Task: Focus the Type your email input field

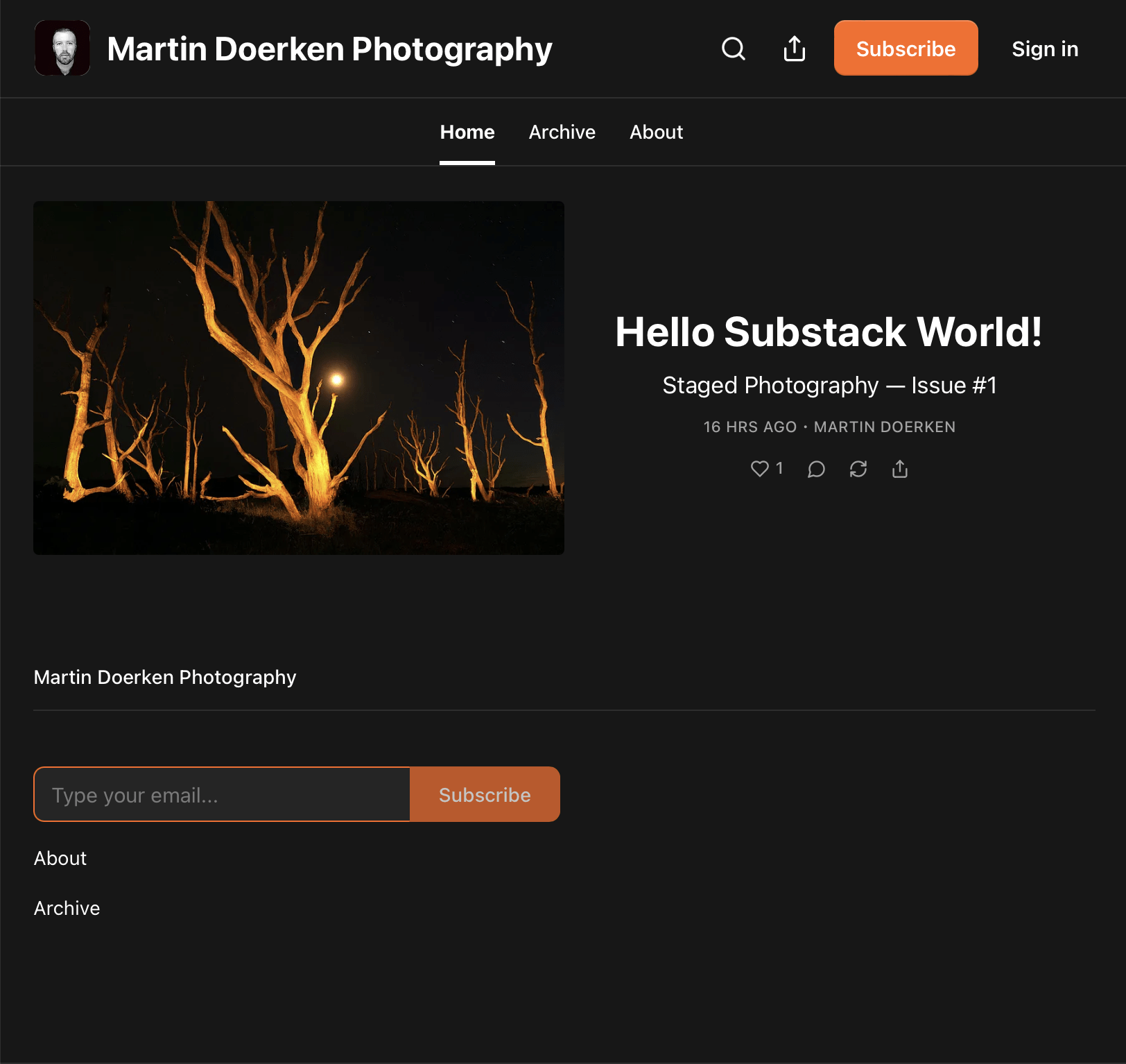Action: coord(222,794)
